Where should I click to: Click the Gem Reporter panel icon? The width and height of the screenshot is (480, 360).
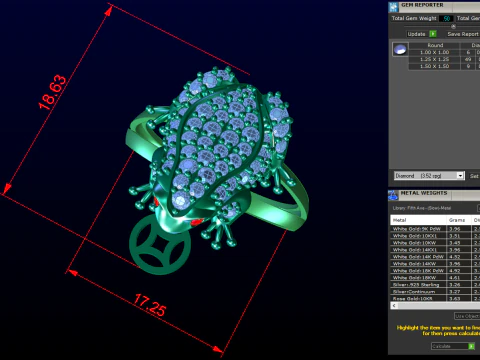[394, 7]
